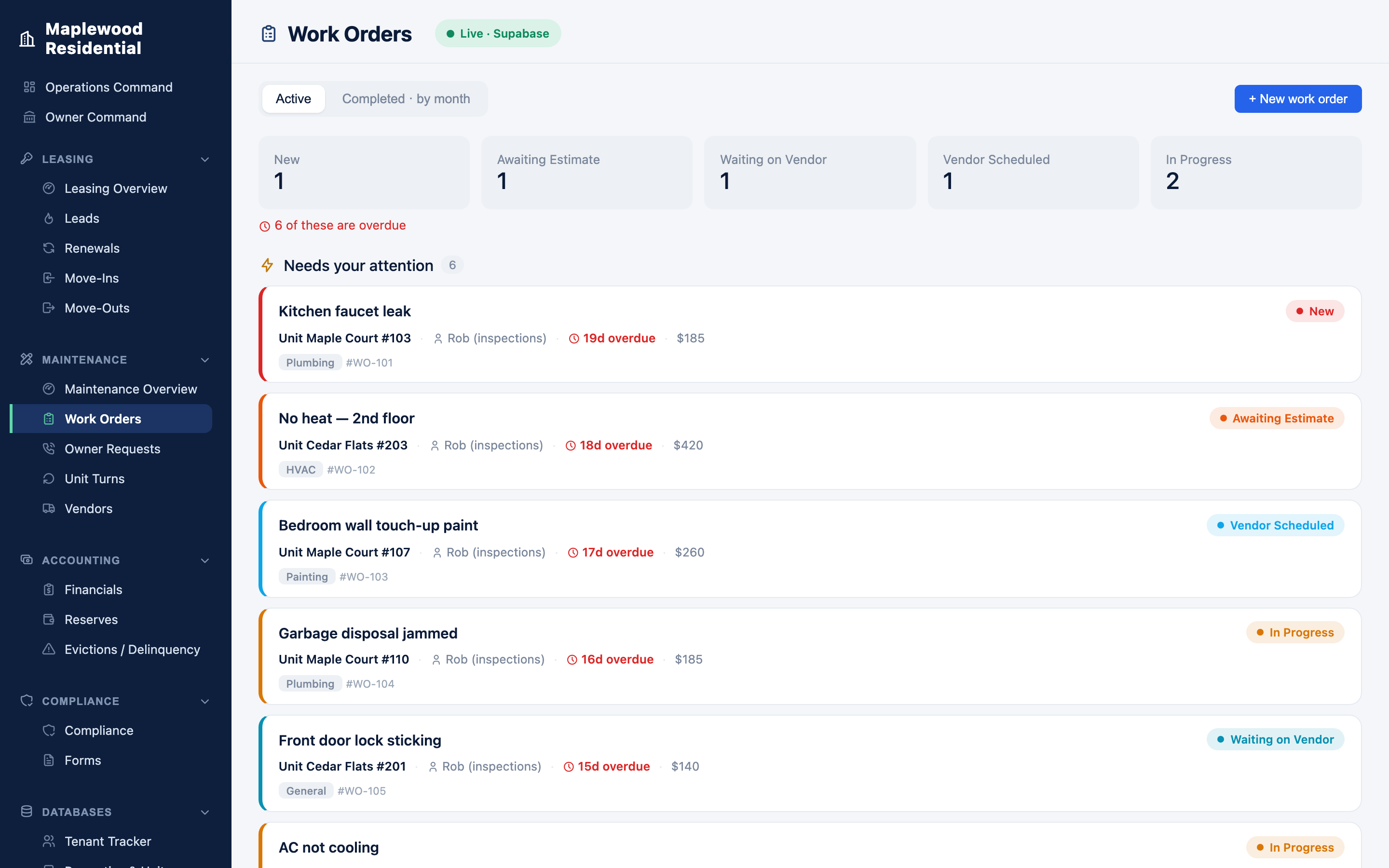This screenshot has height=868, width=1389.
Task: Filter by In Progress status card
Action: click(x=1256, y=172)
